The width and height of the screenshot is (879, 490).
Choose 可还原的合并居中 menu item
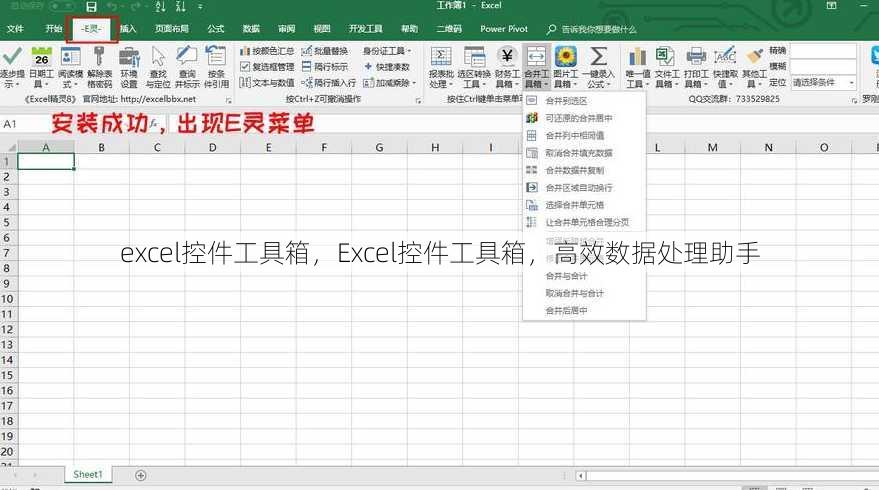[584, 118]
